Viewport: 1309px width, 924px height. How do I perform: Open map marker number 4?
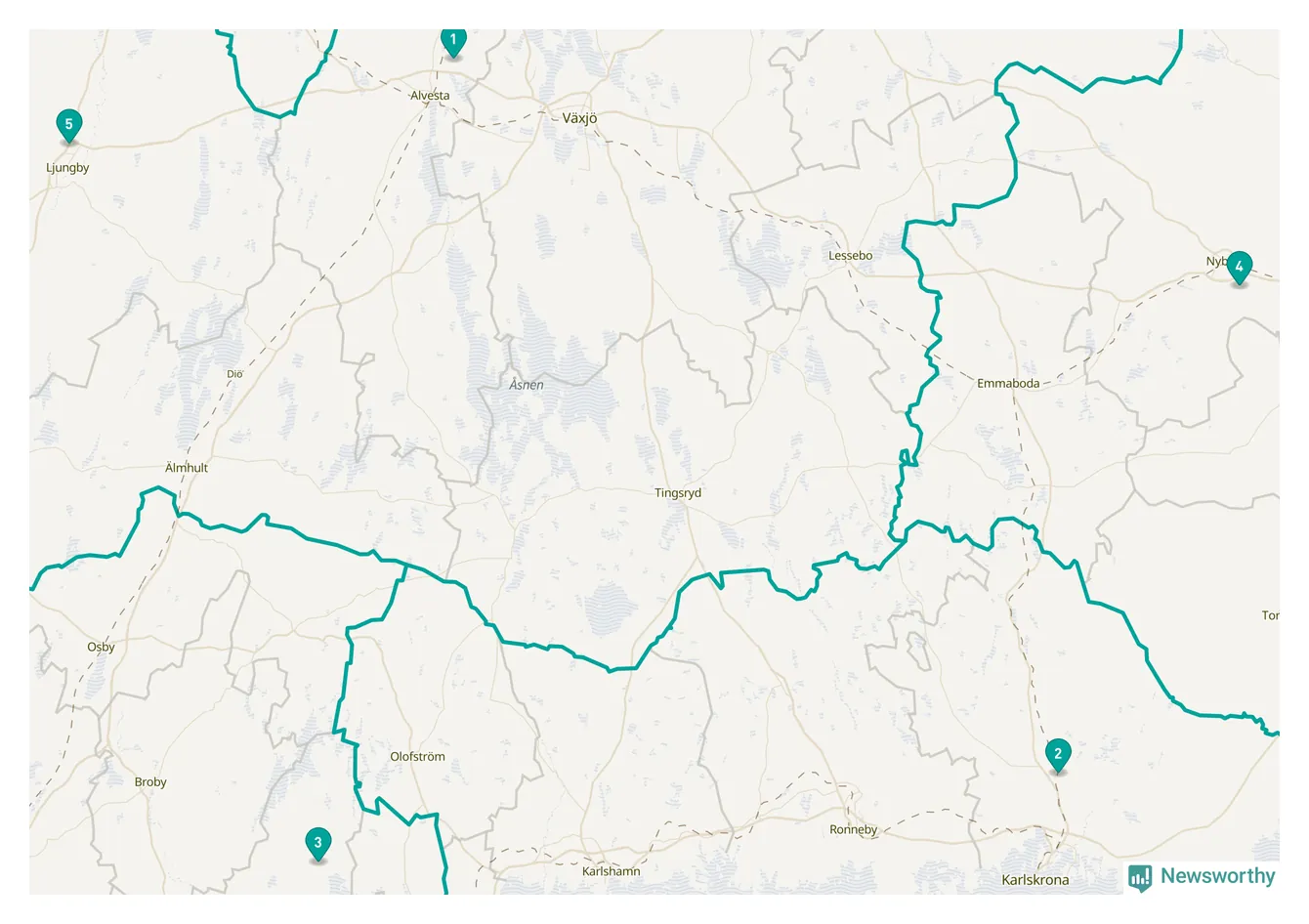(1239, 267)
